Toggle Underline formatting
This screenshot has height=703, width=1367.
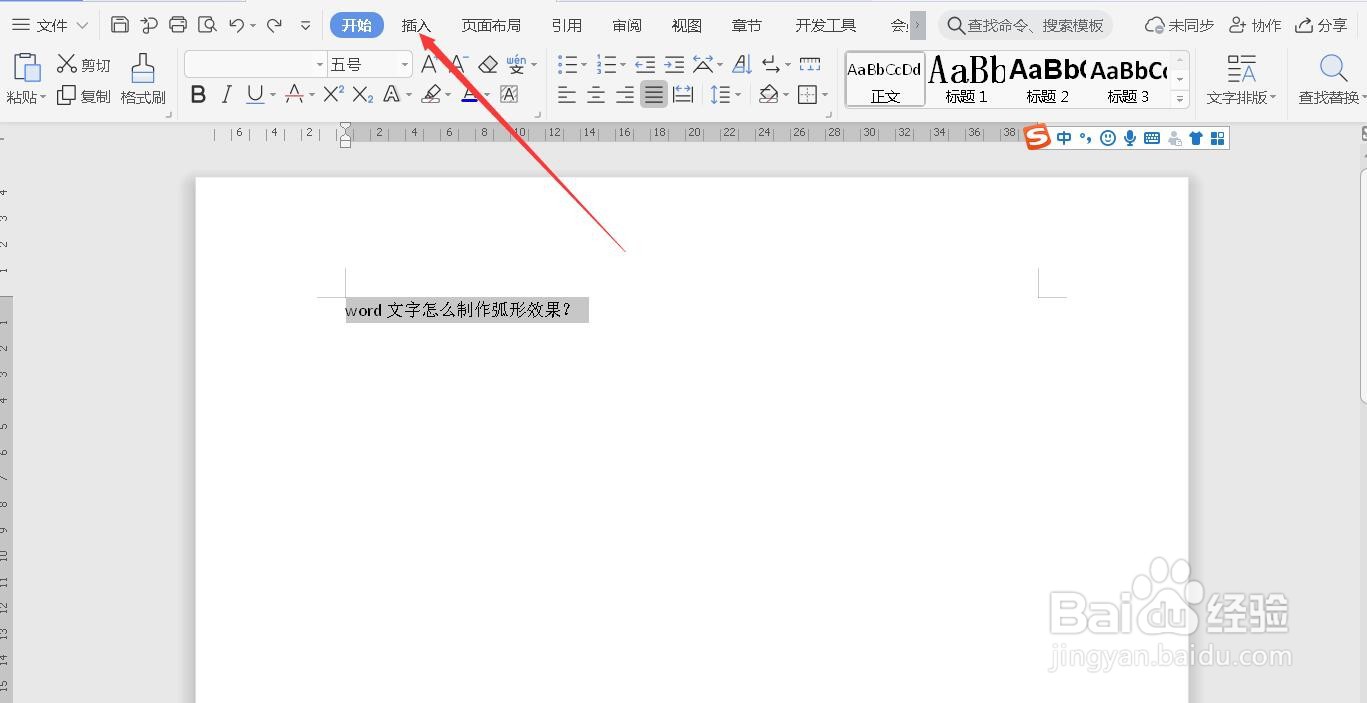[x=255, y=95]
